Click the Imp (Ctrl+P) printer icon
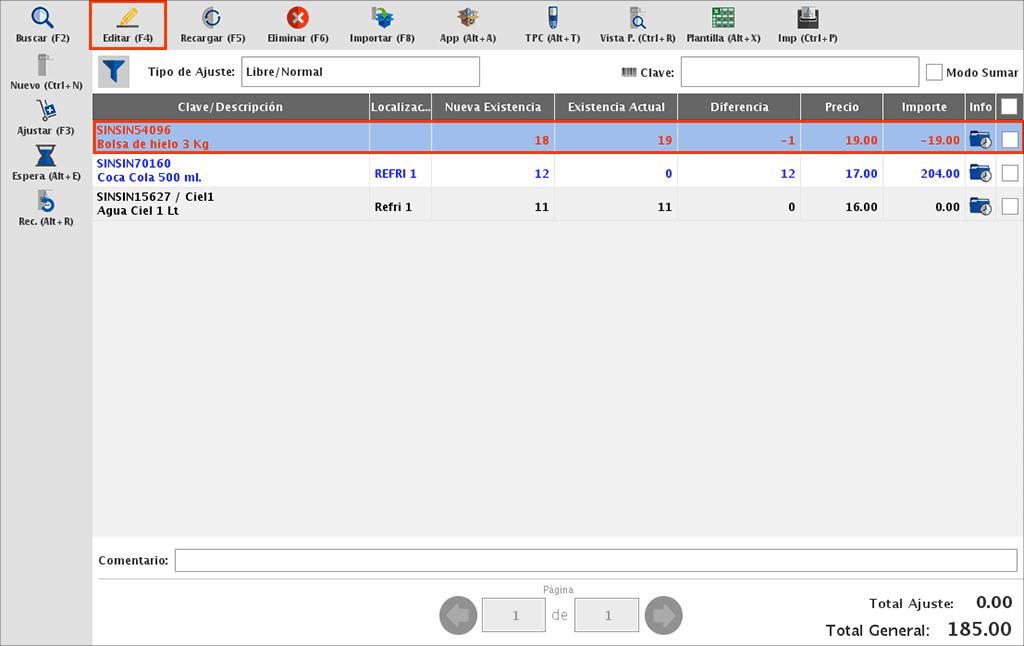Image resolution: width=1024 pixels, height=646 pixels. [x=807, y=18]
